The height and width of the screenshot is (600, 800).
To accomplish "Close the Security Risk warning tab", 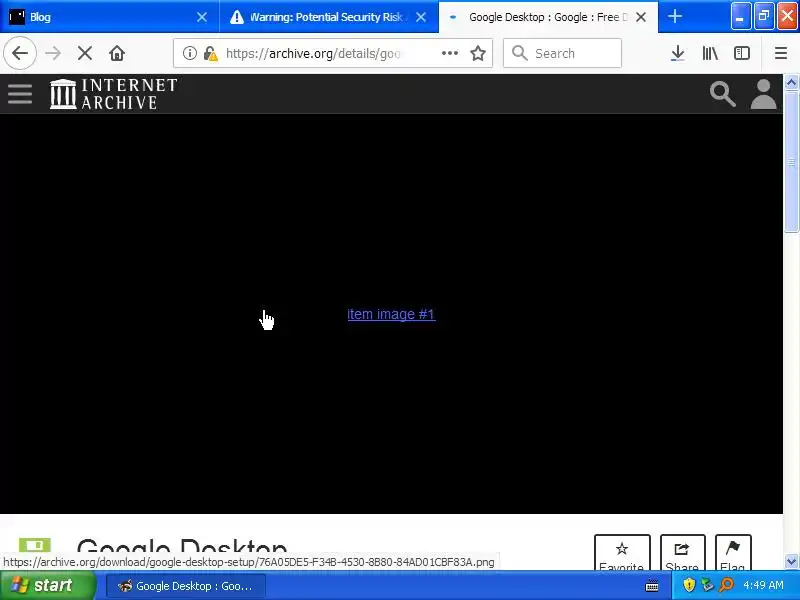I will tap(421, 17).
